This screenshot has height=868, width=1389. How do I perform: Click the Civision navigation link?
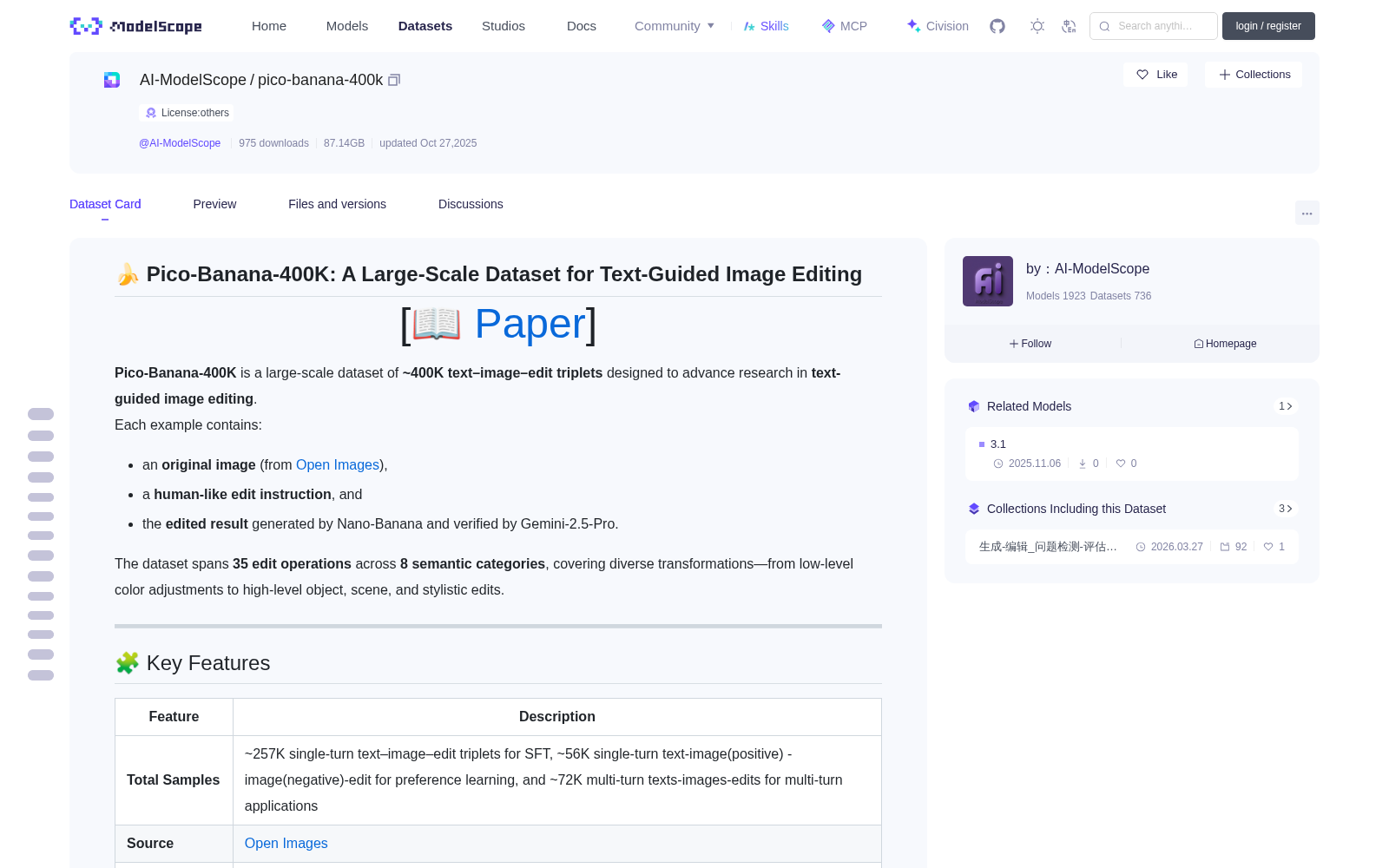(x=938, y=26)
